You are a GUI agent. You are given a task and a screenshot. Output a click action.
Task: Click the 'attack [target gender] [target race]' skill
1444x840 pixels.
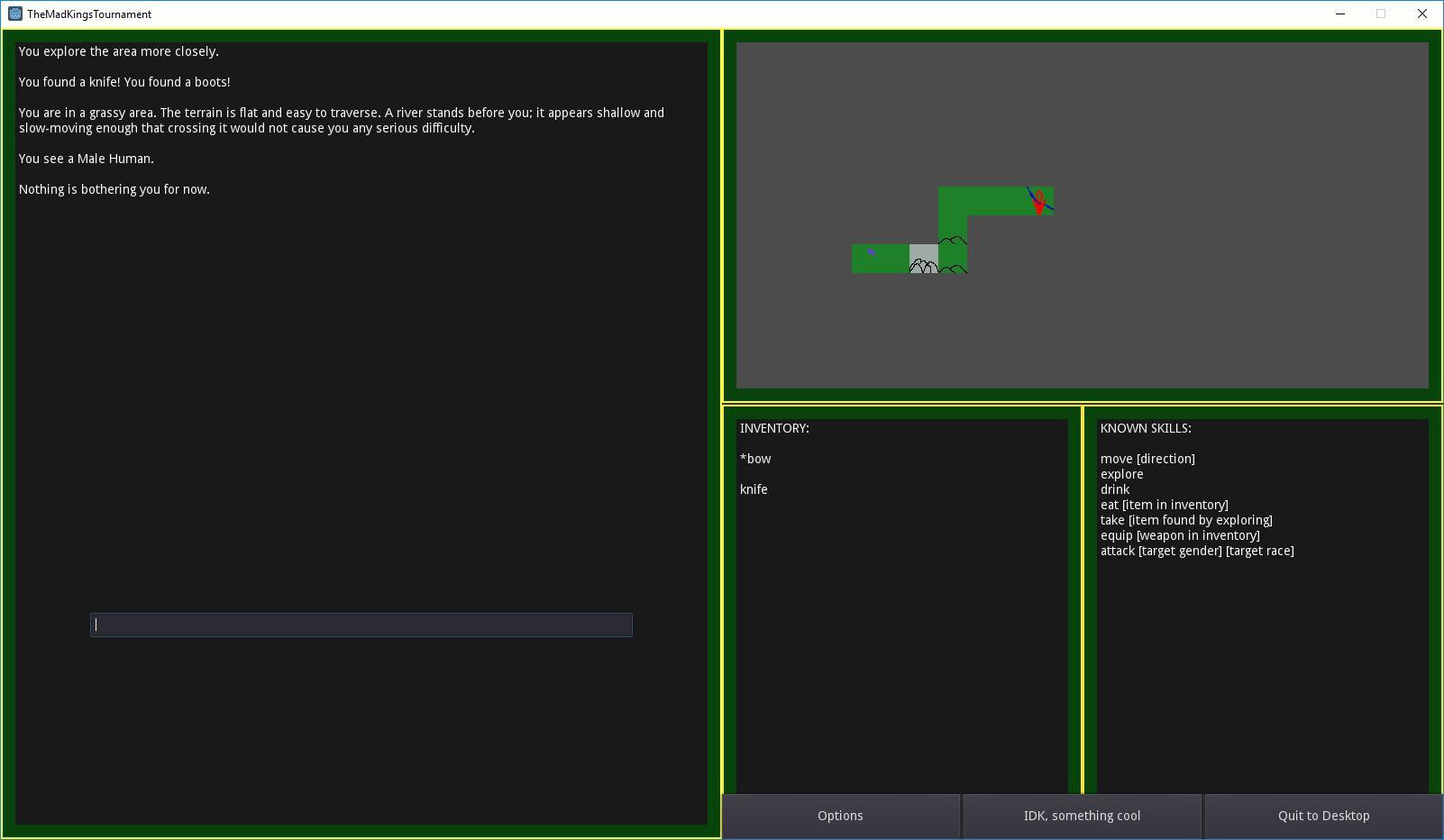click(1197, 551)
